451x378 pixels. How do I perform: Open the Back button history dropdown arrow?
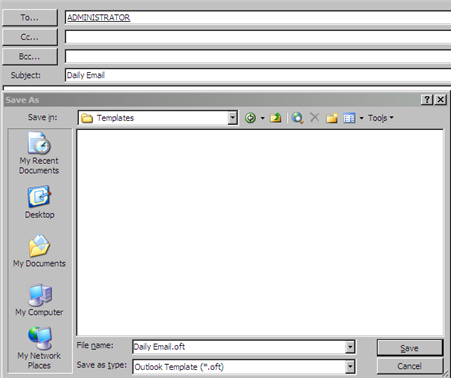pyautogui.click(x=263, y=118)
